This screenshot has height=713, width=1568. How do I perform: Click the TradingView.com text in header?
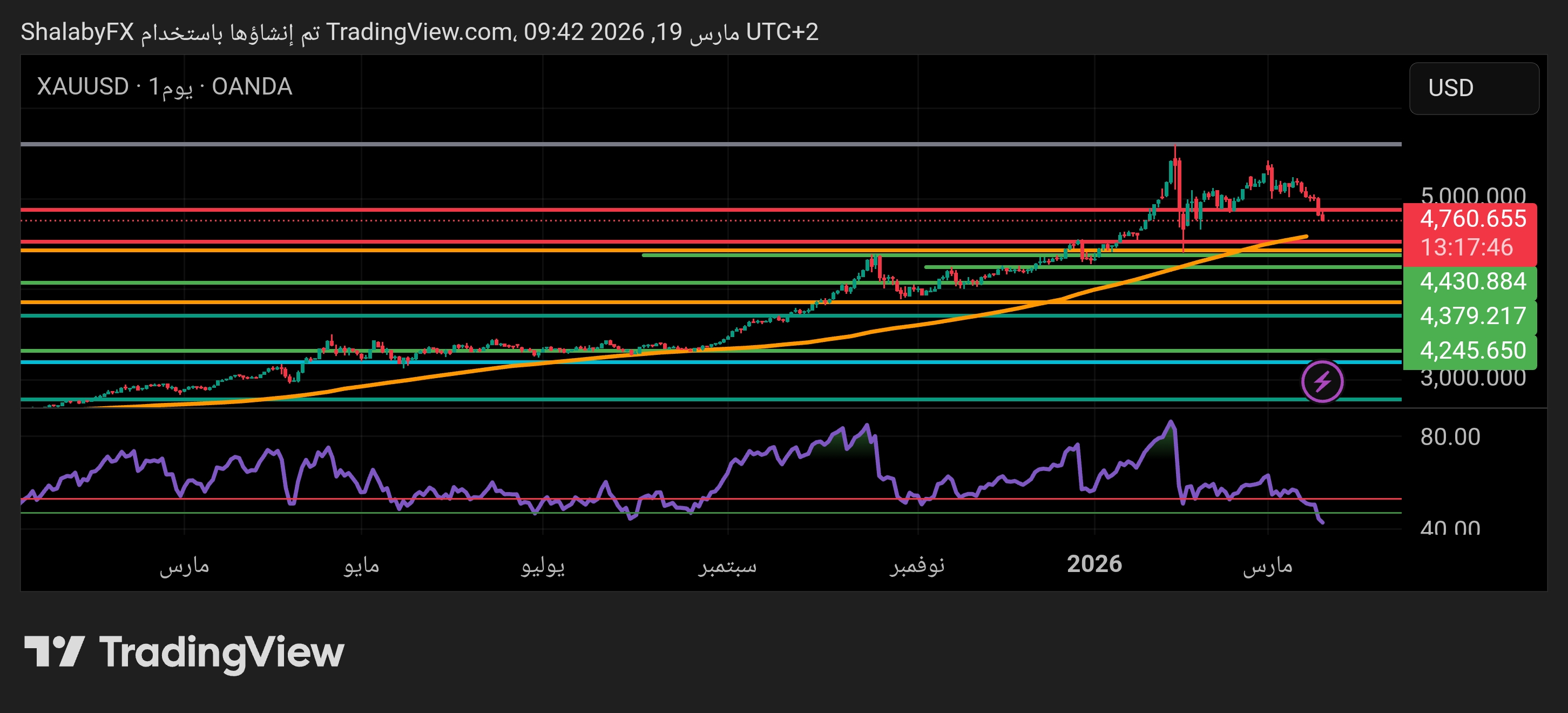click(x=419, y=32)
